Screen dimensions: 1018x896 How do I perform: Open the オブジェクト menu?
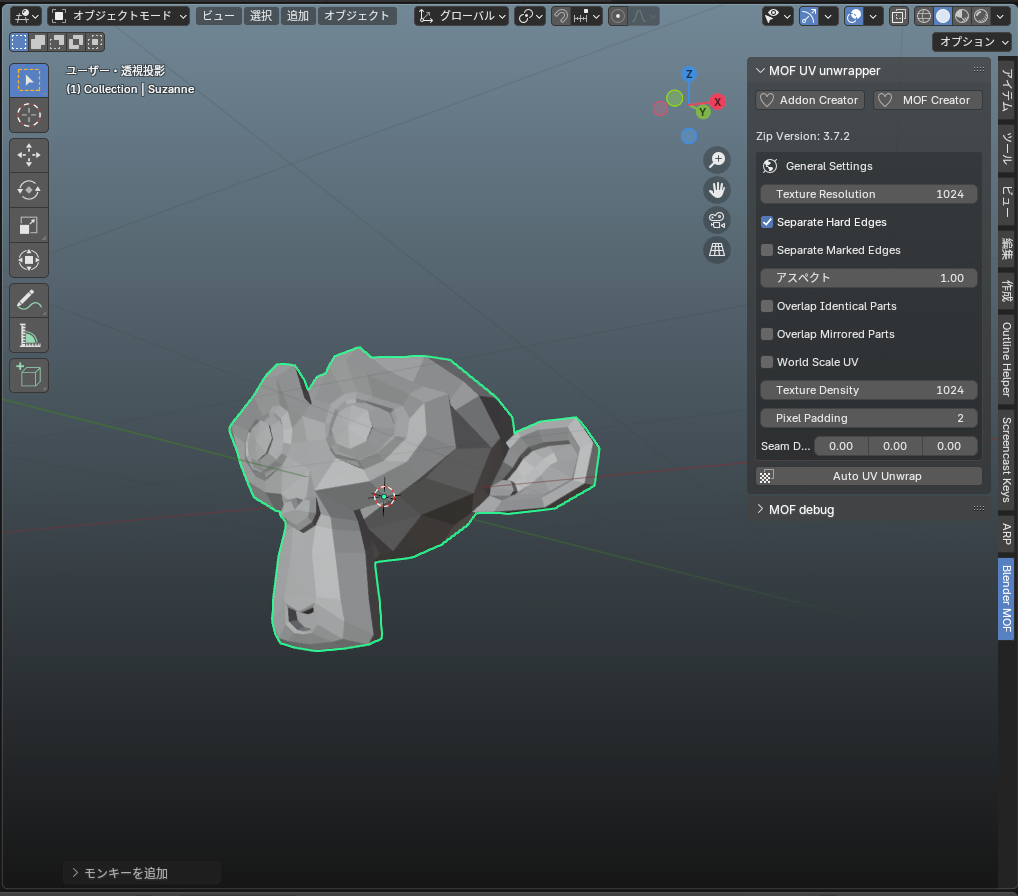click(x=356, y=16)
